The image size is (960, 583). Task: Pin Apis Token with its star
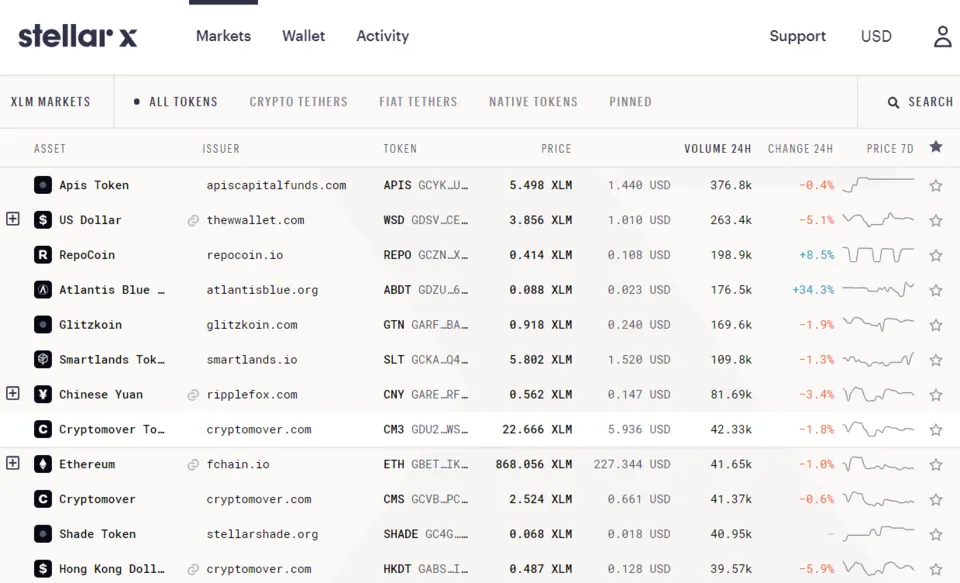tap(936, 186)
